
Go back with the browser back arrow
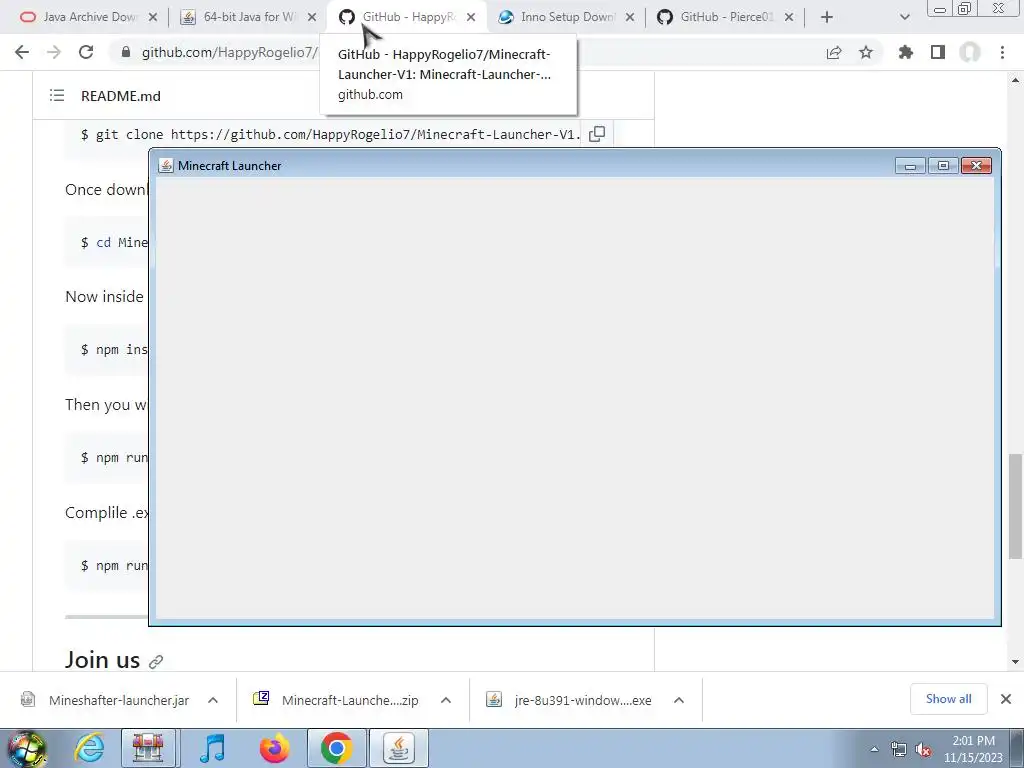[22, 52]
